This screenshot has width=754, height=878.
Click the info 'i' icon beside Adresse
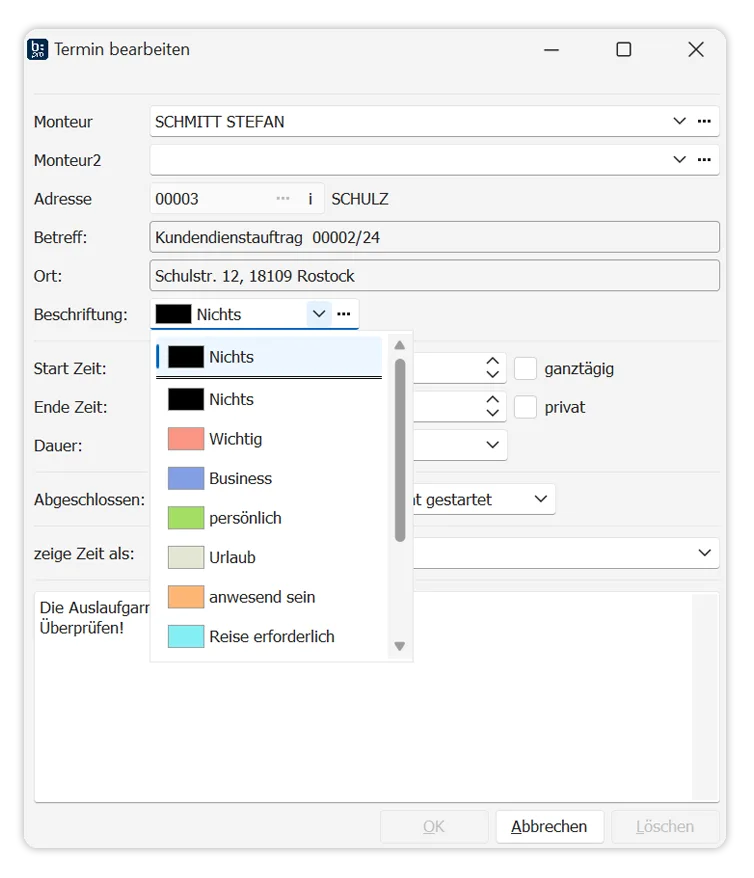[x=310, y=199]
